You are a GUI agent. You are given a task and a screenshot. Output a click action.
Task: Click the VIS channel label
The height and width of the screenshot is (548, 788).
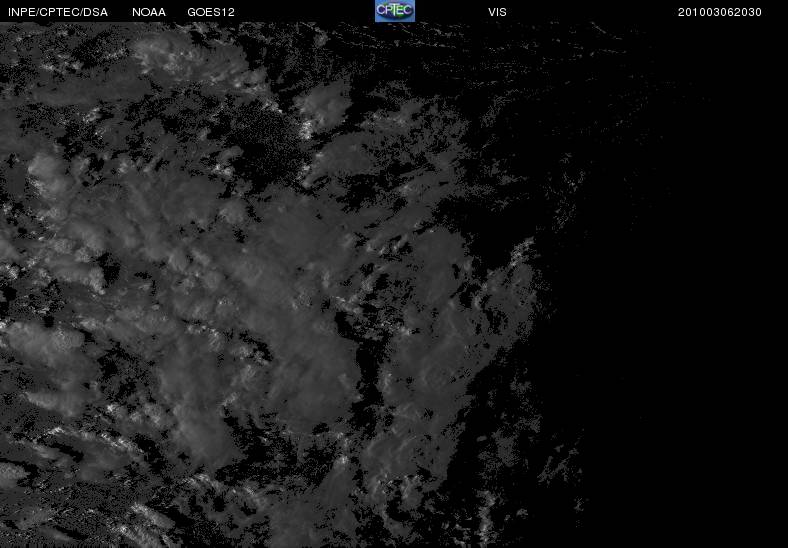(x=497, y=12)
